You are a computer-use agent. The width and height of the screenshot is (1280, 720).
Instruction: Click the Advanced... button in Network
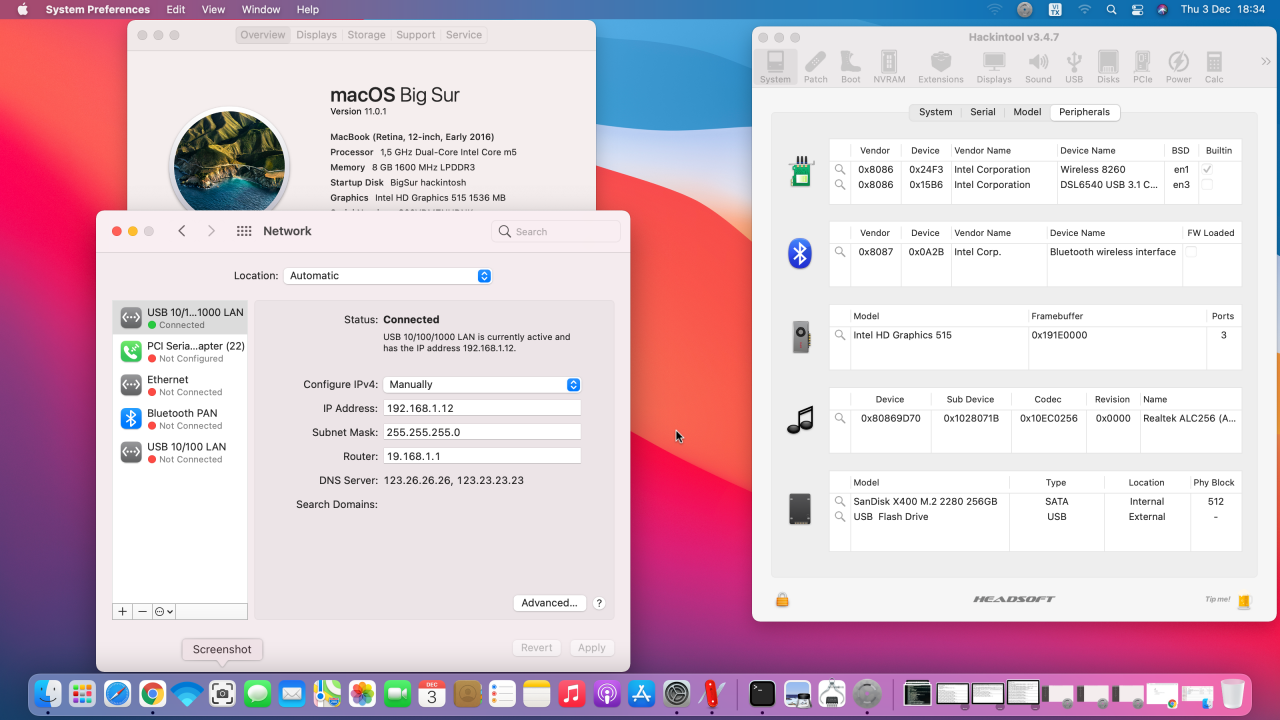(549, 603)
